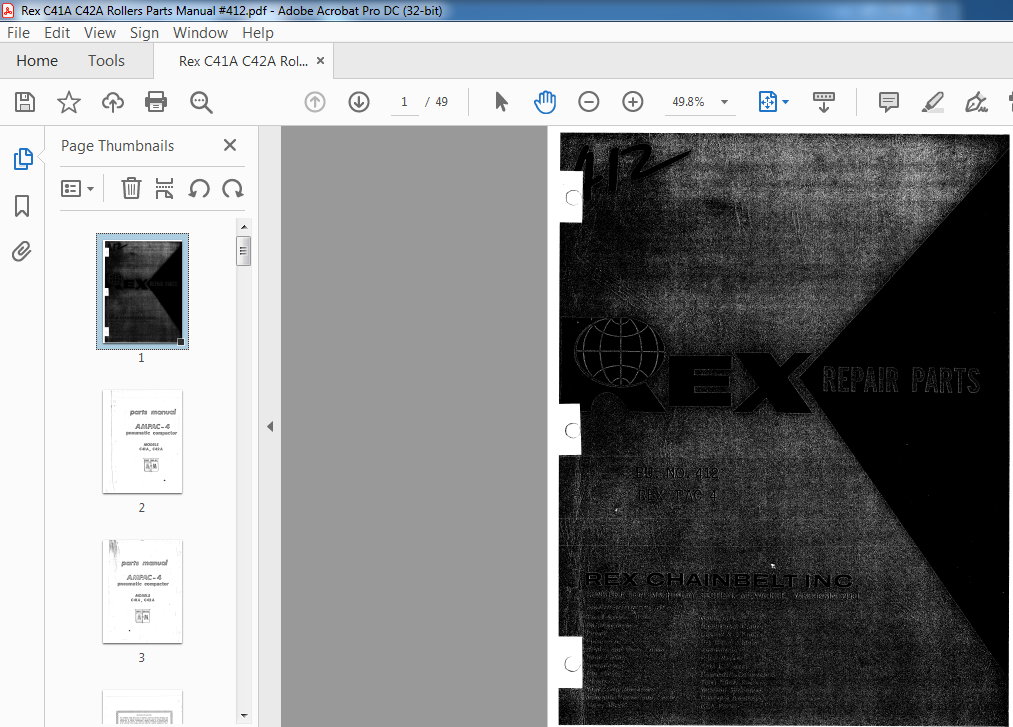Open the Bookmarks panel icon

pos(22,205)
